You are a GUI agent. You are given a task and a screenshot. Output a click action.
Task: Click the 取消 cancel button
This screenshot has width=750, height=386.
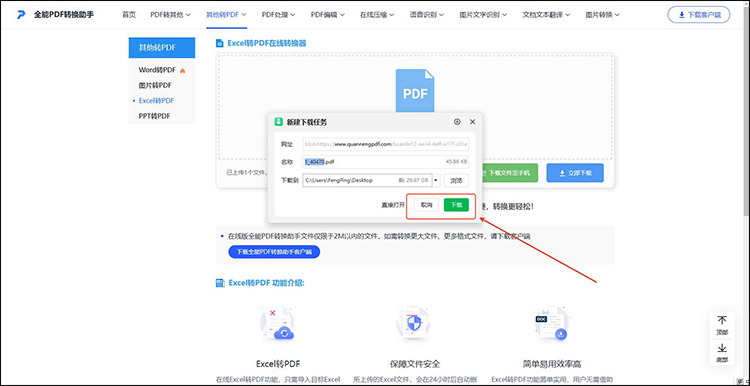point(426,205)
